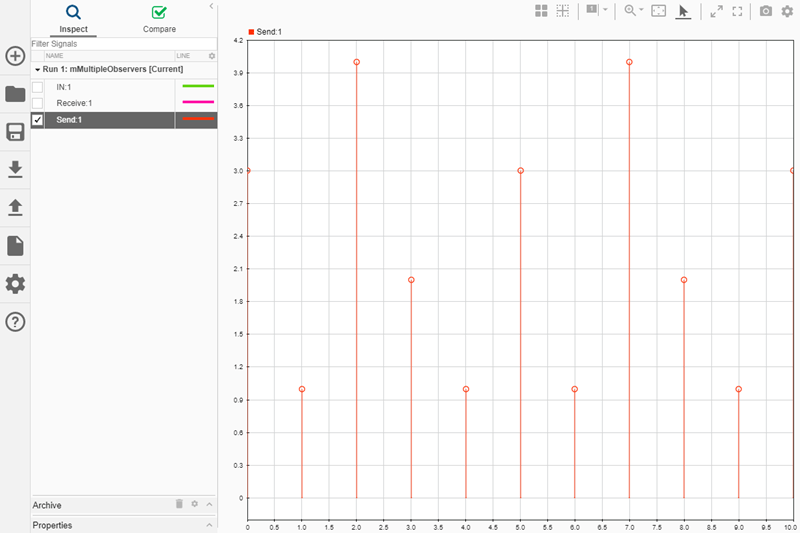This screenshot has height=533, width=800.
Task: Select the Fit to view icon
Action: [x=659, y=11]
